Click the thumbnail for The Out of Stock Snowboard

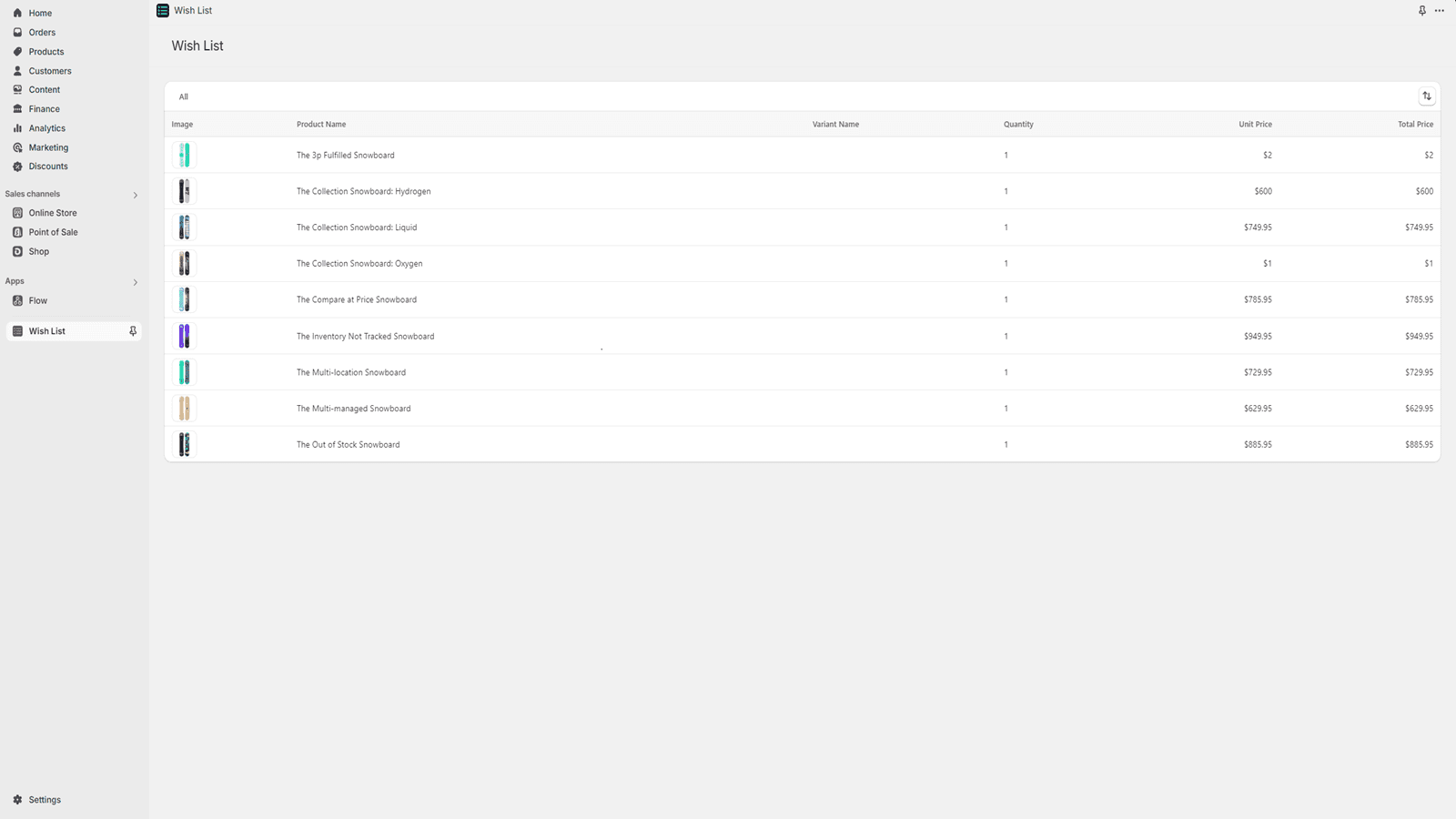coord(185,444)
